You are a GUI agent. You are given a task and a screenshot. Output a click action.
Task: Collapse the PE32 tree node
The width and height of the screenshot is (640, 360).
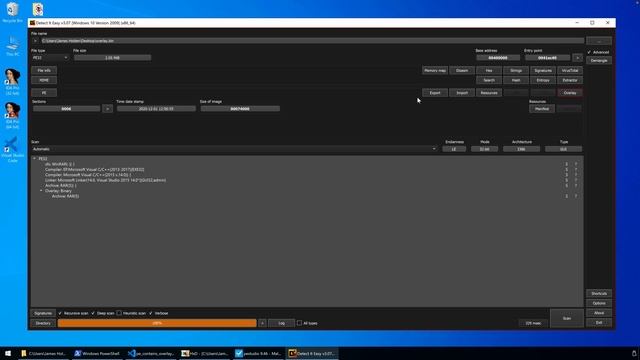[x=34, y=158]
